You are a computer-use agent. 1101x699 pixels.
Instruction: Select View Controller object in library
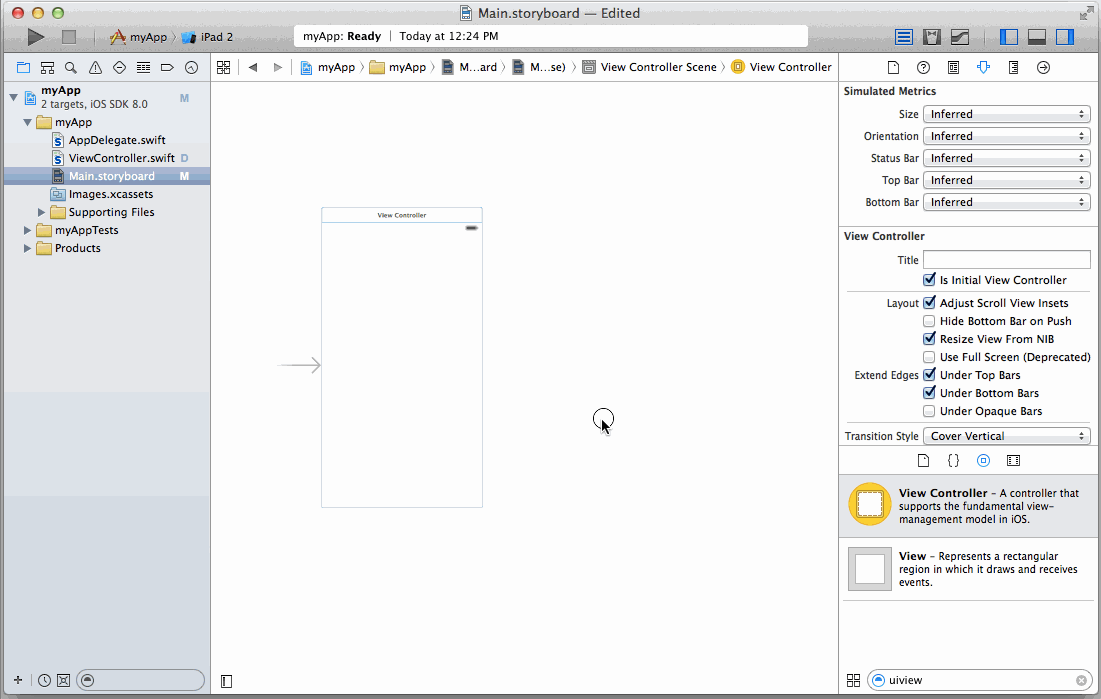(970, 505)
